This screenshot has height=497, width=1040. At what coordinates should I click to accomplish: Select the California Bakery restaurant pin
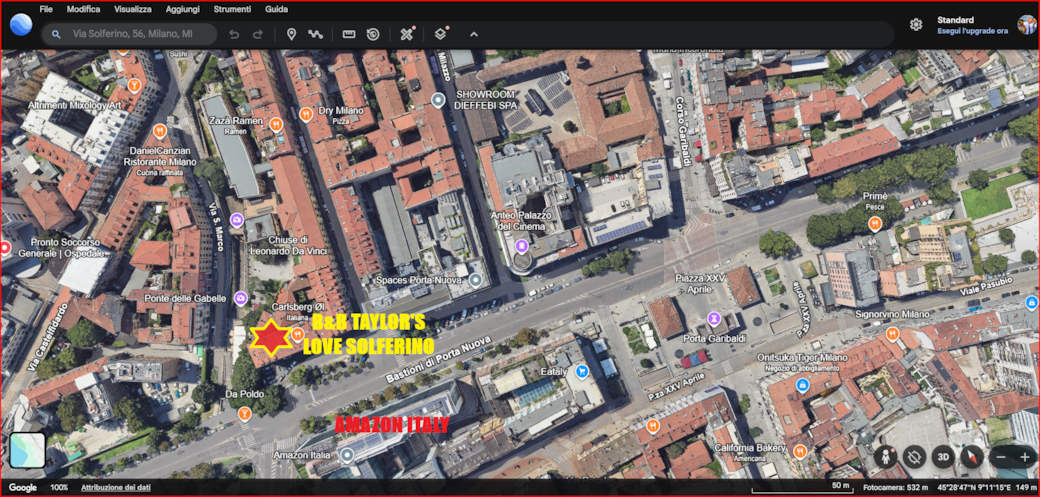[x=800, y=451]
